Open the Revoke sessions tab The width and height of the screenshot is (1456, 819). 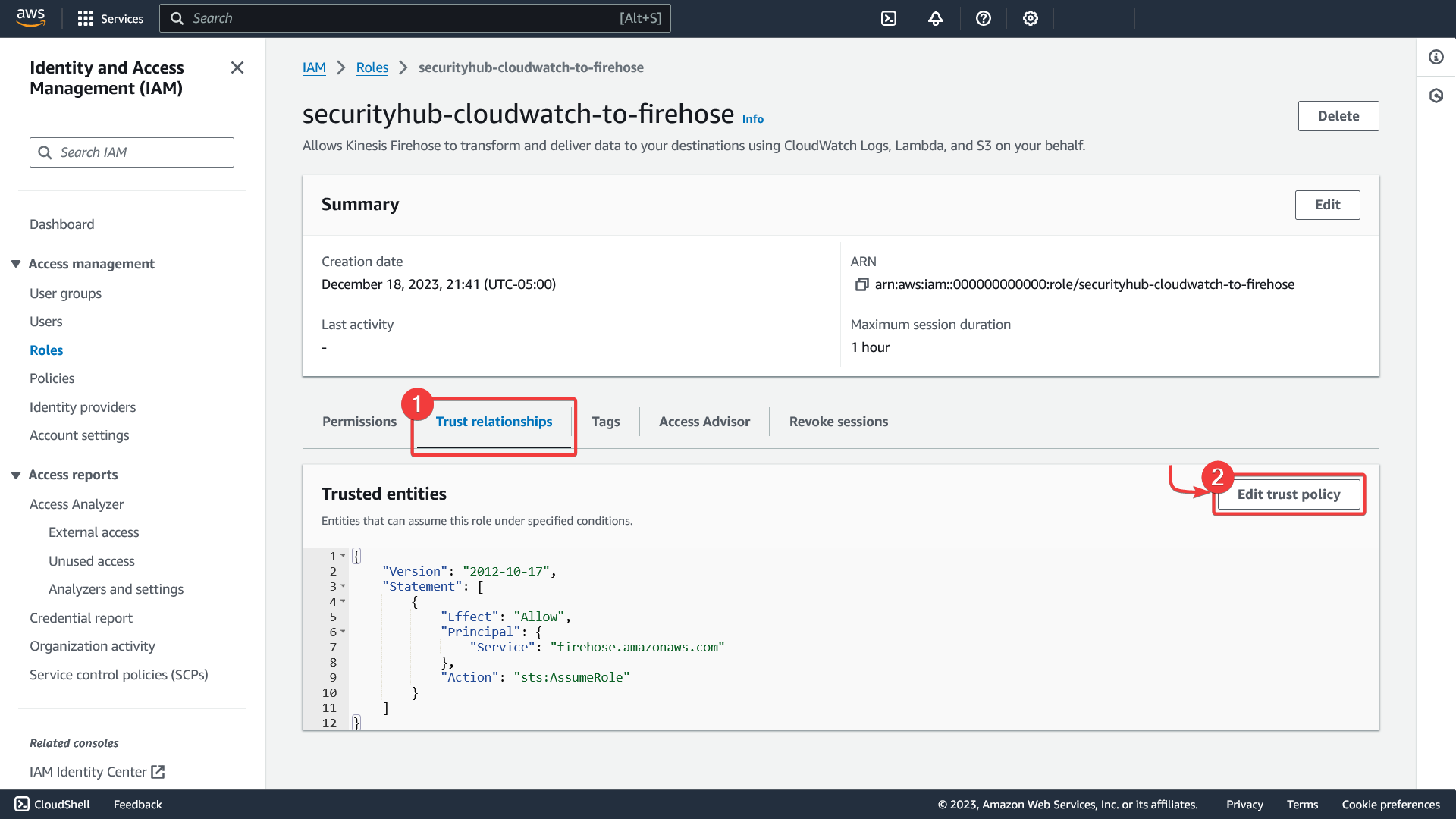[x=839, y=422]
